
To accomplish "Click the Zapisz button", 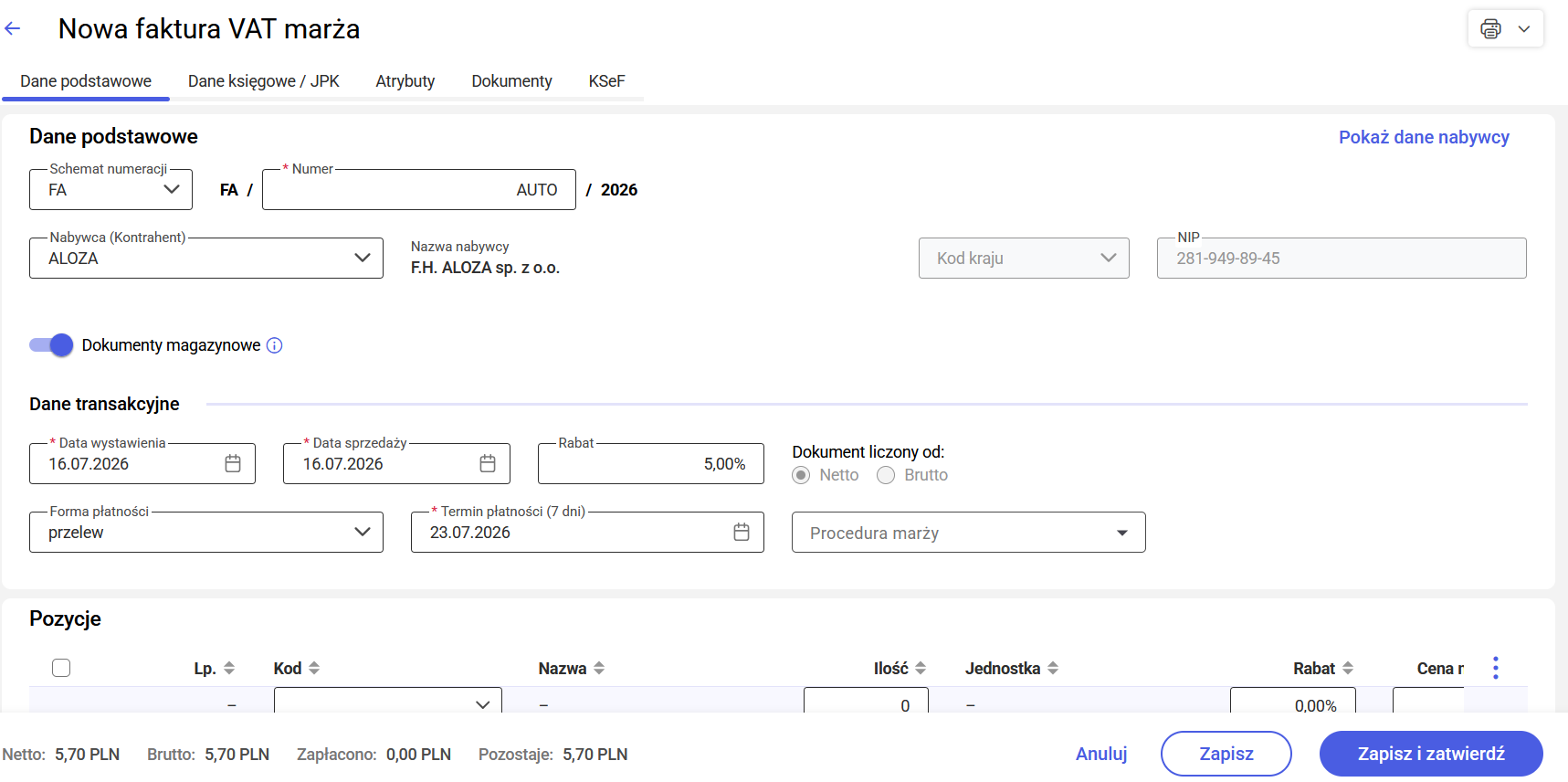I will 1226,754.
